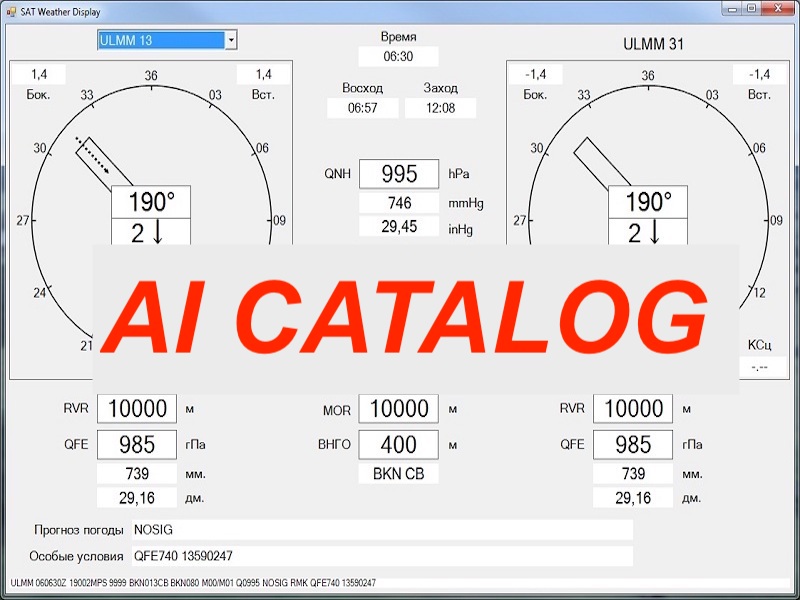Click the right dial wind speed 2 box
The height and width of the screenshot is (600, 800).
point(649,232)
